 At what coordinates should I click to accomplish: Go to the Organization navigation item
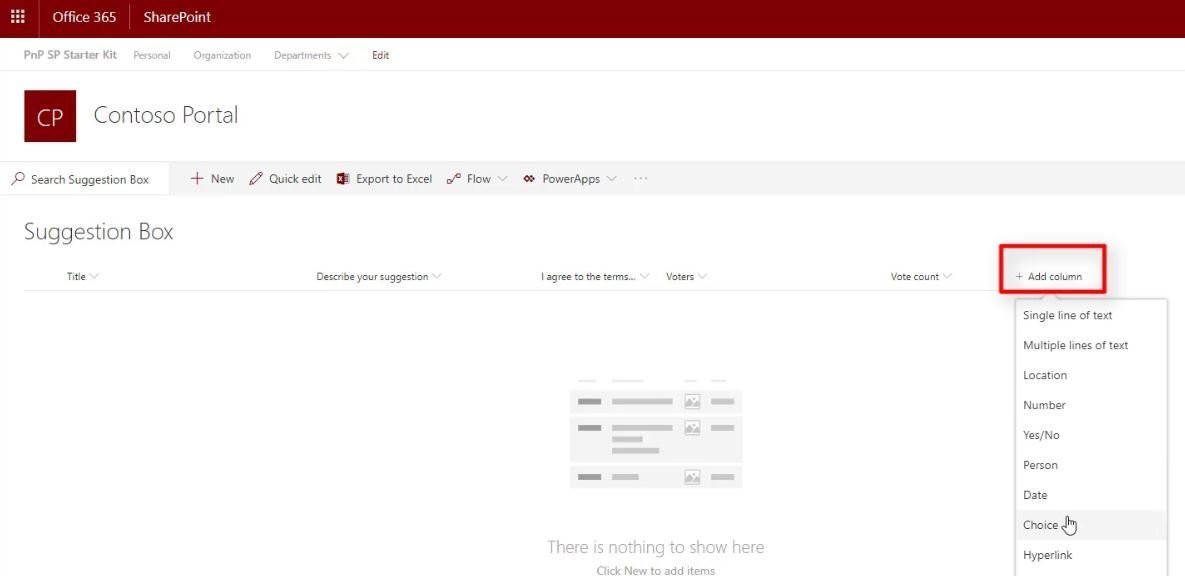click(222, 55)
